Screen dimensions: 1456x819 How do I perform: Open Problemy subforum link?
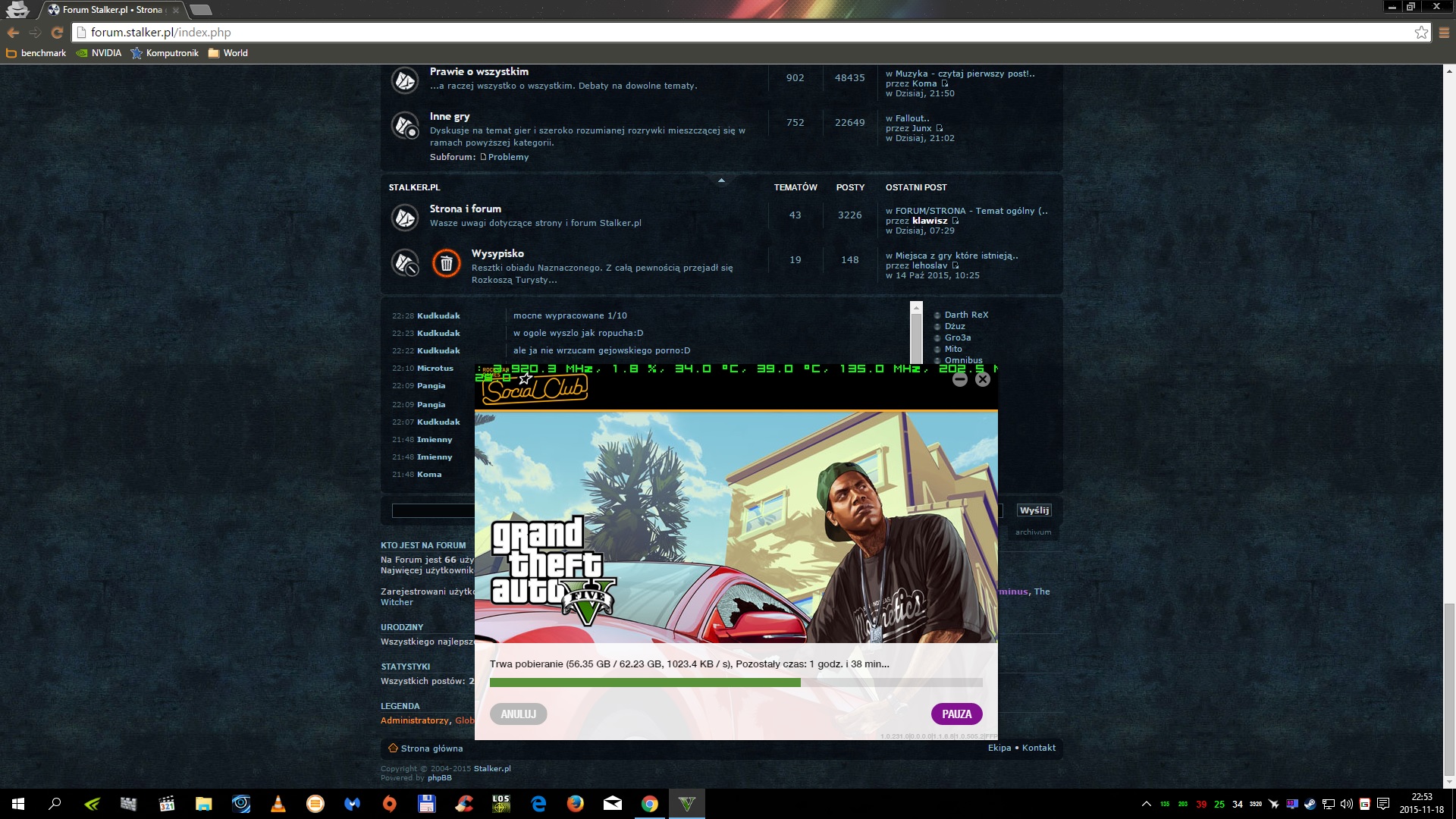(x=508, y=157)
